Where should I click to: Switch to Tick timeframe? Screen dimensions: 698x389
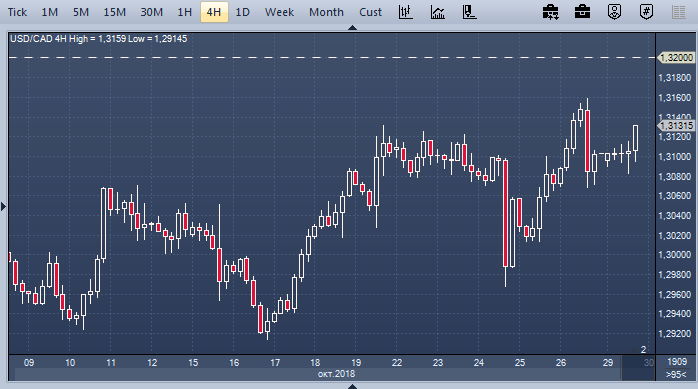pyautogui.click(x=17, y=12)
